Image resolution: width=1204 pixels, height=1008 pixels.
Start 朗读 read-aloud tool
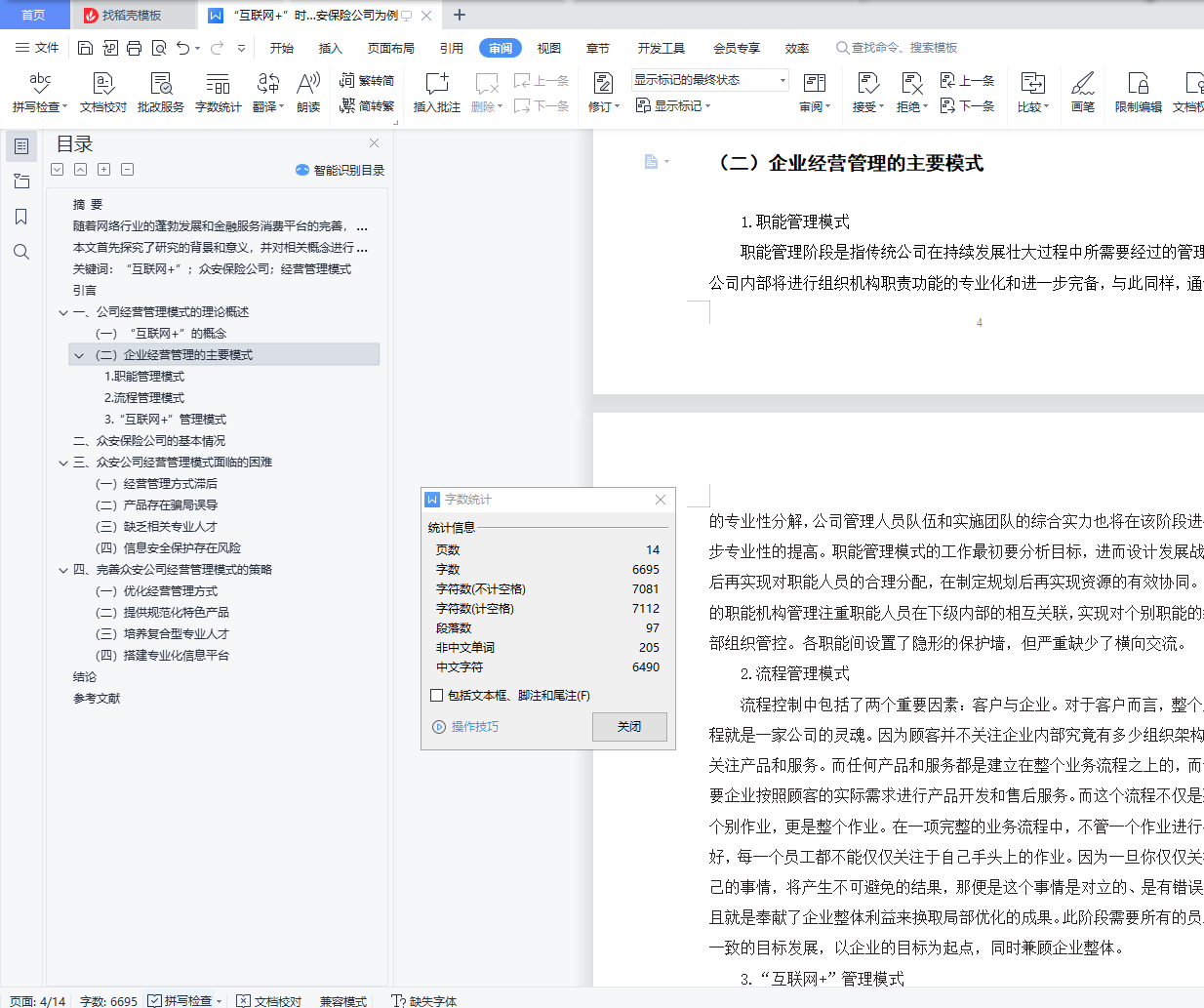click(308, 93)
